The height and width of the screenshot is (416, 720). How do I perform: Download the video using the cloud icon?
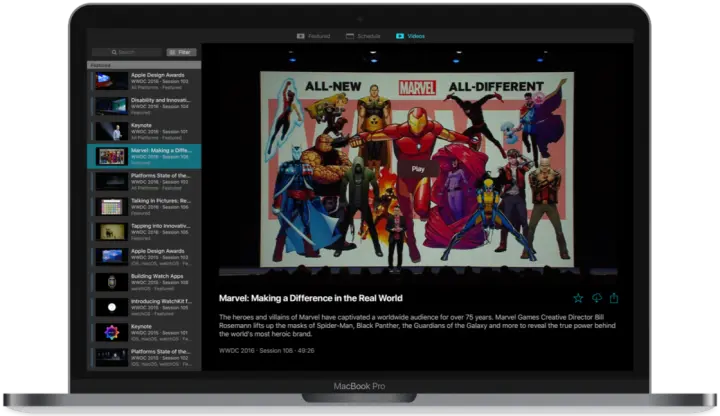(x=596, y=298)
